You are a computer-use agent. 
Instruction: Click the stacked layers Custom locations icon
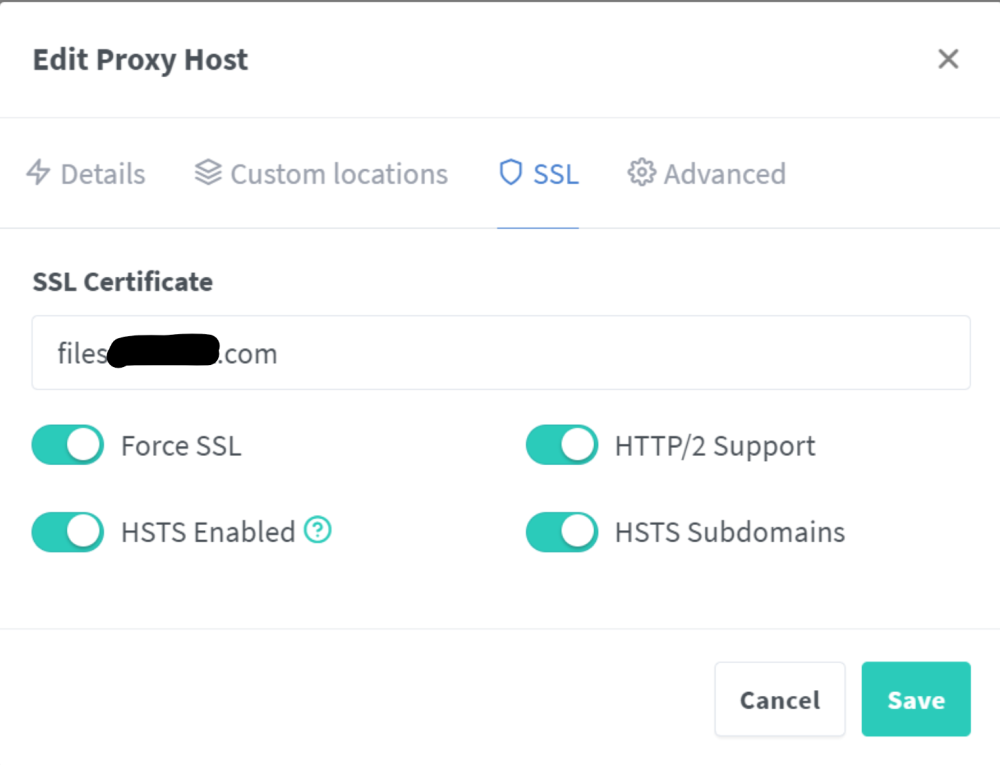point(208,173)
